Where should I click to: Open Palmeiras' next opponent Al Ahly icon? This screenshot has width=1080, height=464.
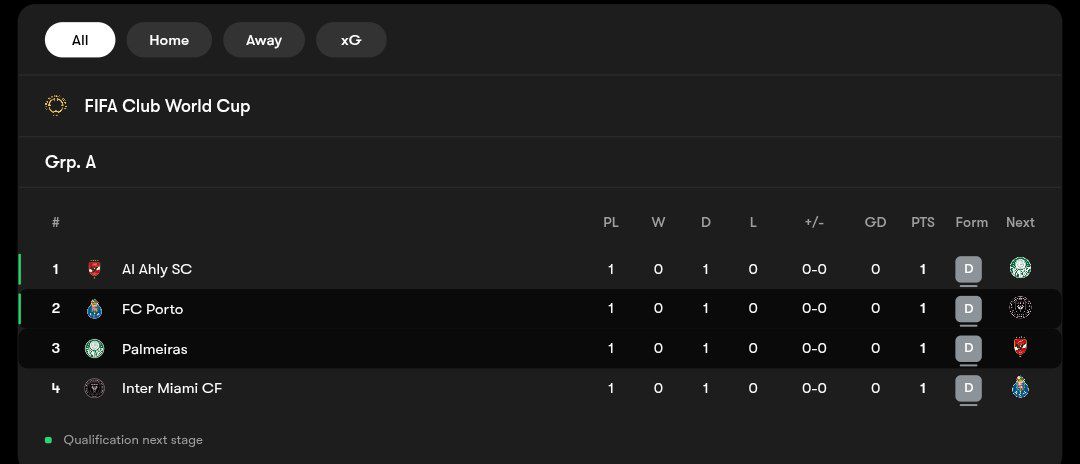1020,348
